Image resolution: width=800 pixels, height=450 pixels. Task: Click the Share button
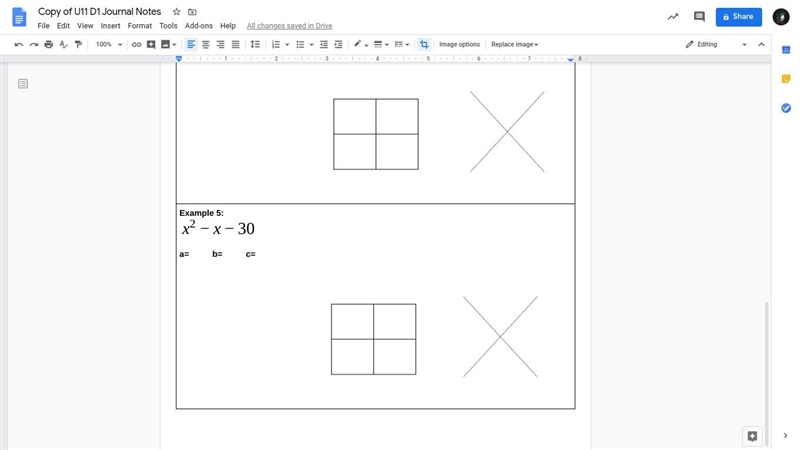(x=738, y=17)
